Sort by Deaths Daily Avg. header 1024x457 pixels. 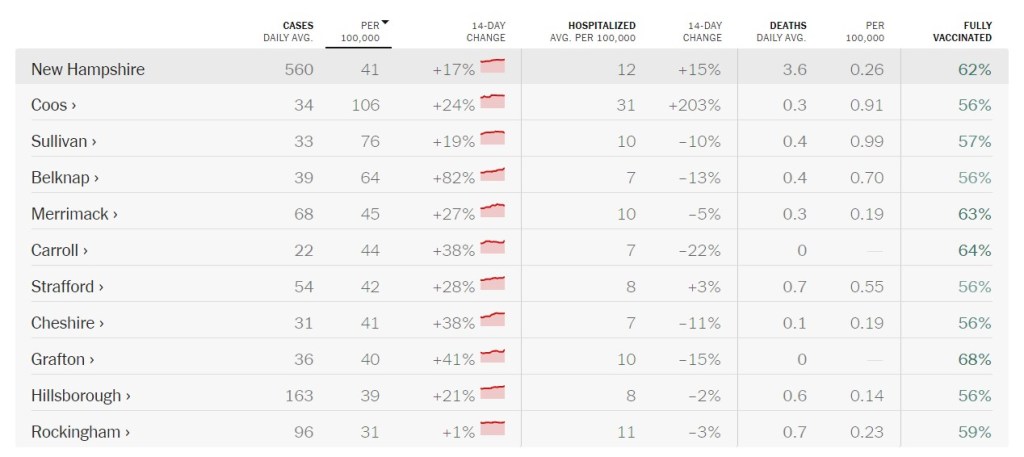pyautogui.click(x=788, y=31)
